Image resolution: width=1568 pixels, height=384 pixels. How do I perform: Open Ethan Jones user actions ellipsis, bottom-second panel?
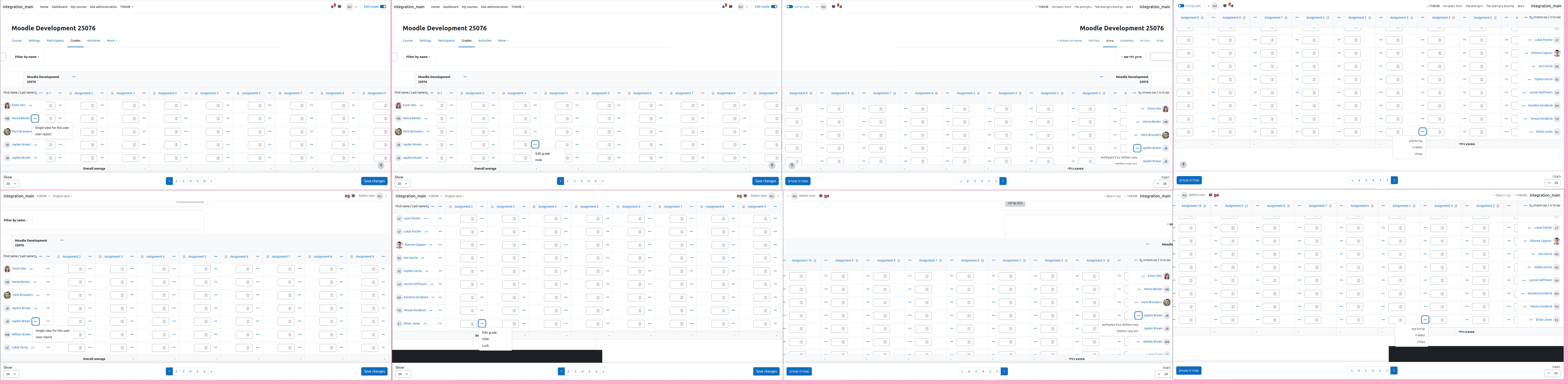(425, 324)
